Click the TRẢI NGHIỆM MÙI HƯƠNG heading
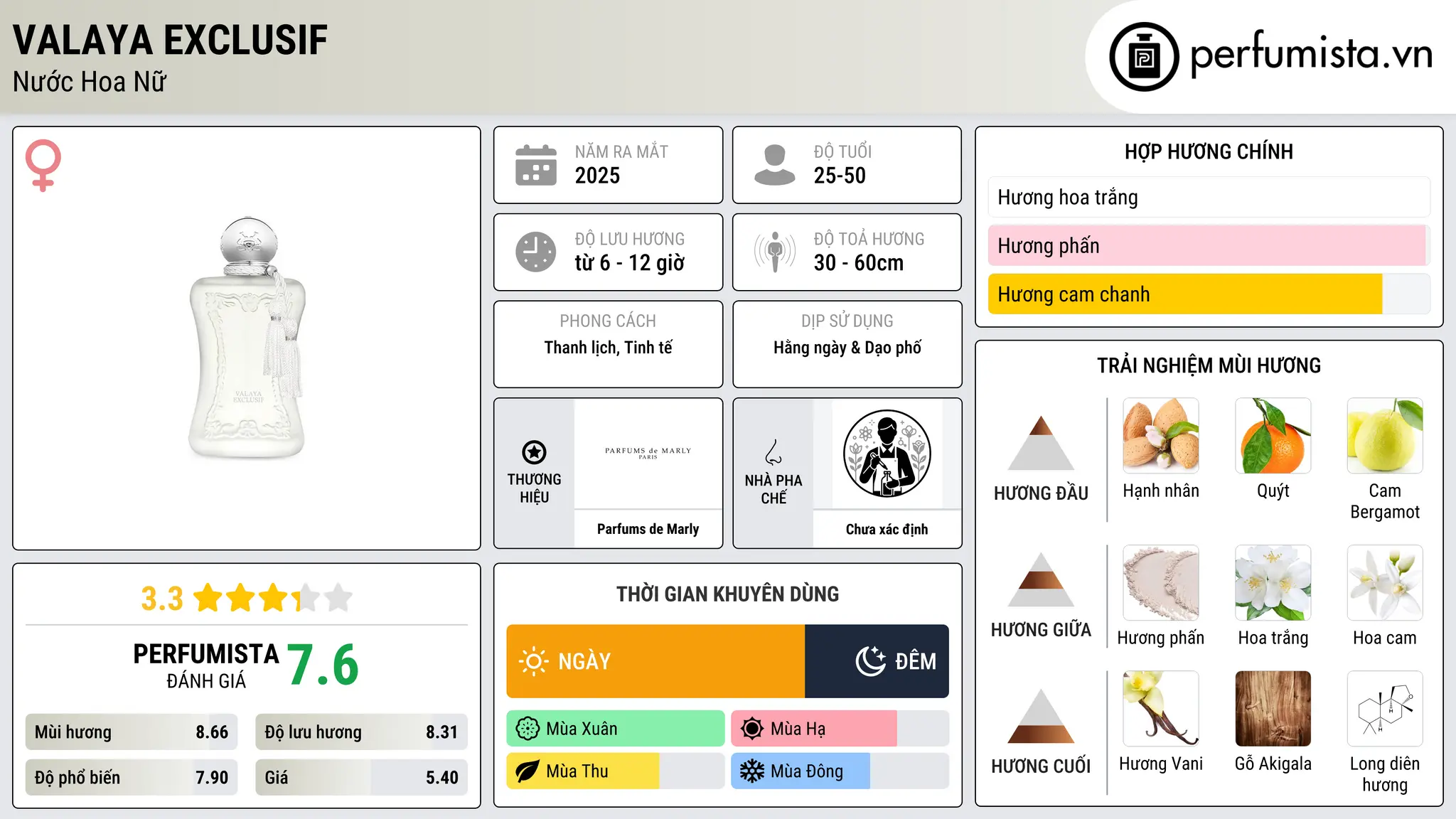 pyautogui.click(x=1209, y=365)
